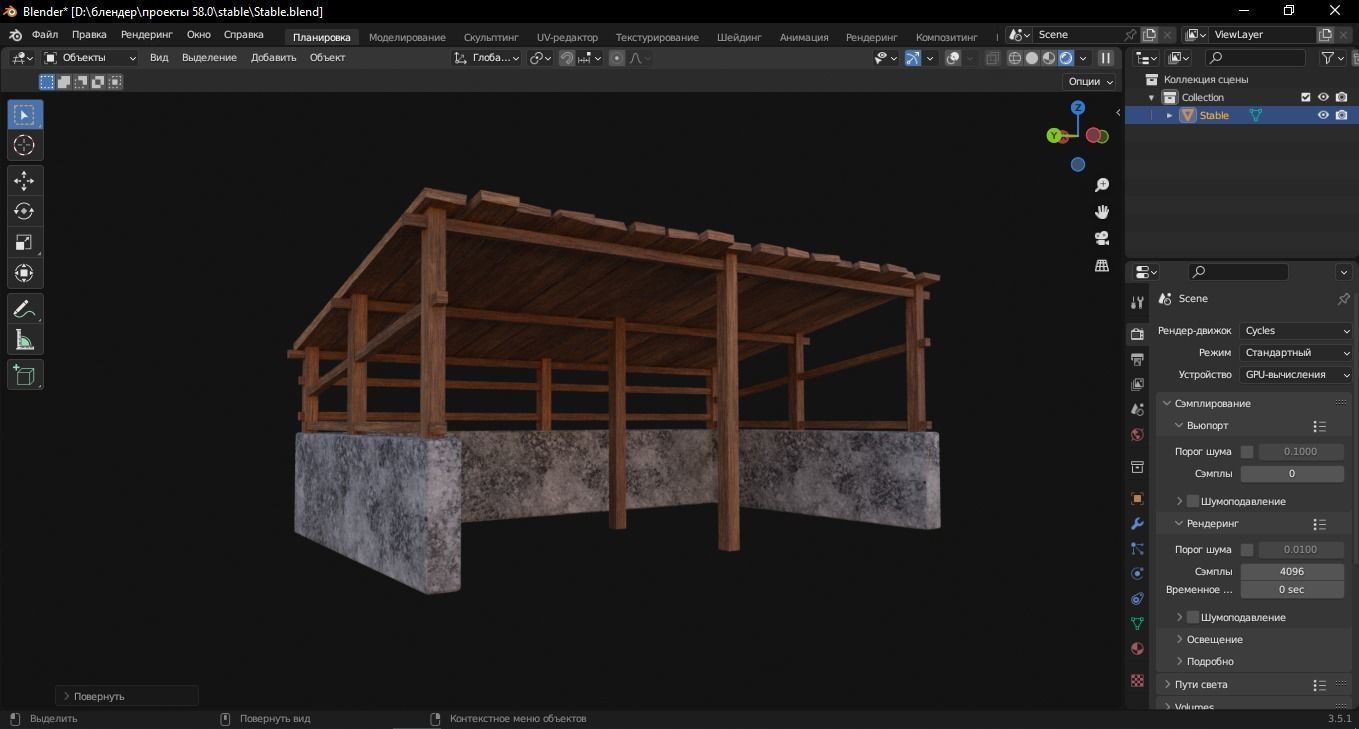Select the Cursor tool in toolbar
Image resolution: width=1359 pixels, height=729 pixels.
click(x=24, y=145)
